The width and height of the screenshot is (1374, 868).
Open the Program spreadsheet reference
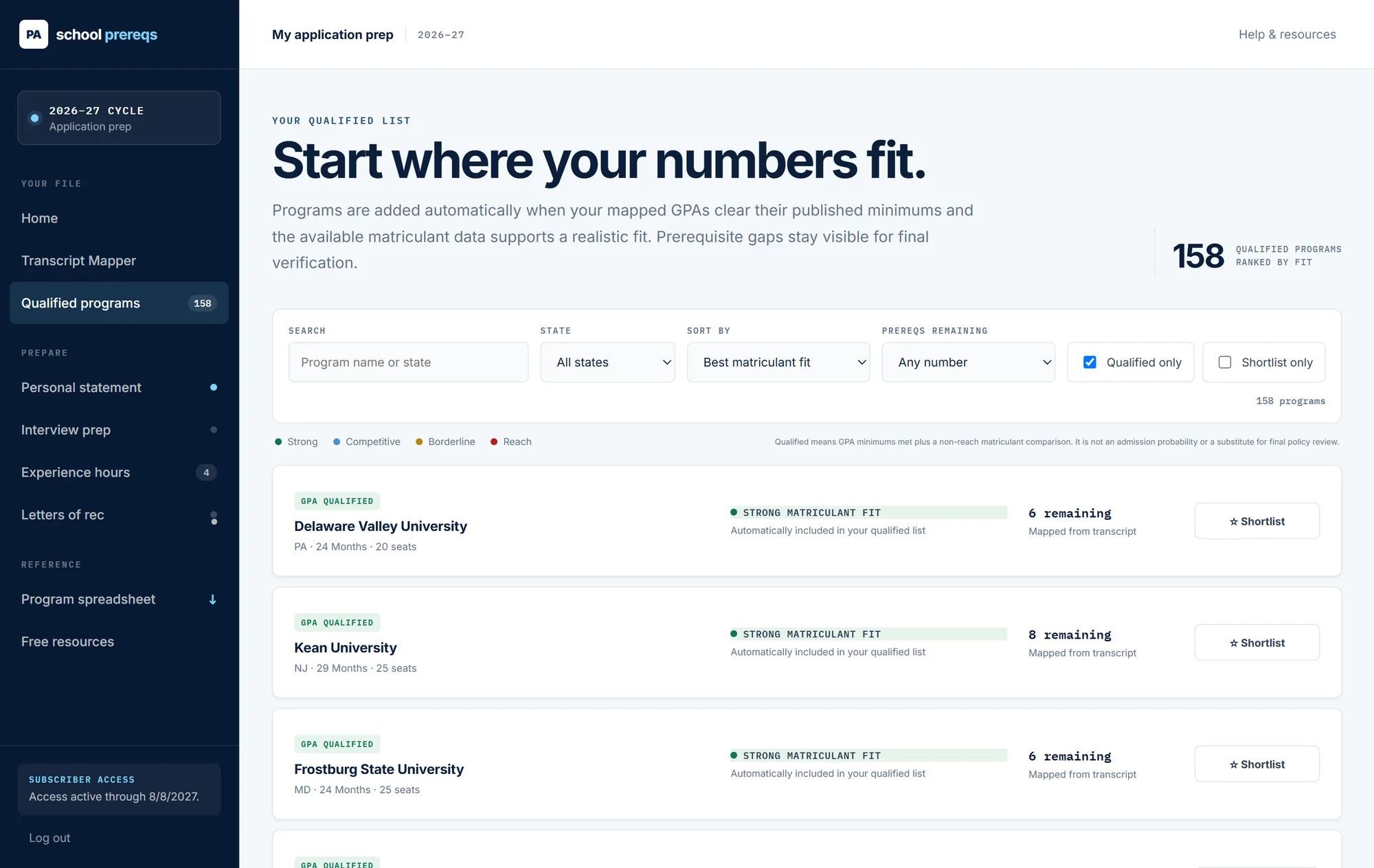[x=119, y=599]
